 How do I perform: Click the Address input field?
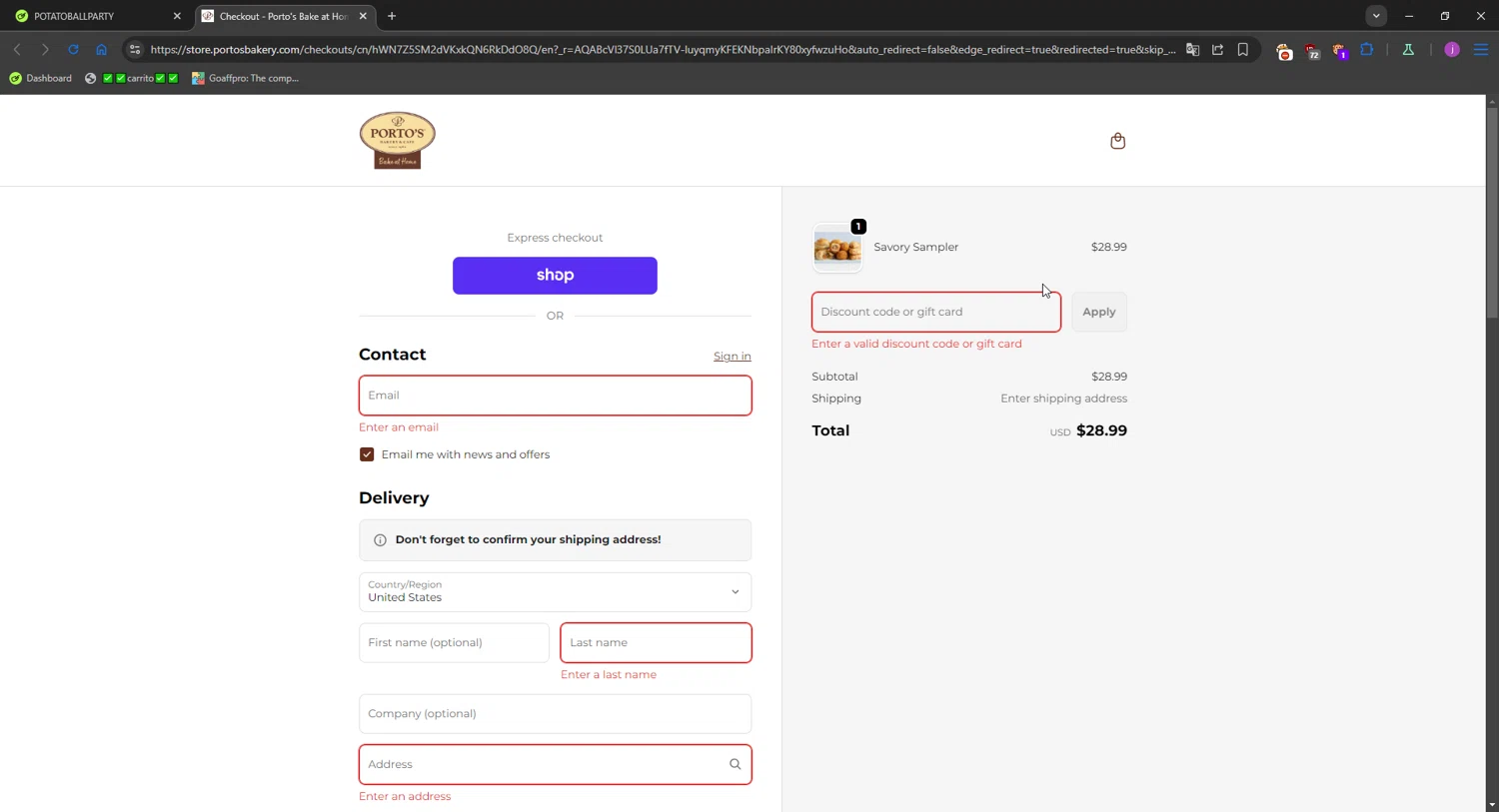coord(555,764)
